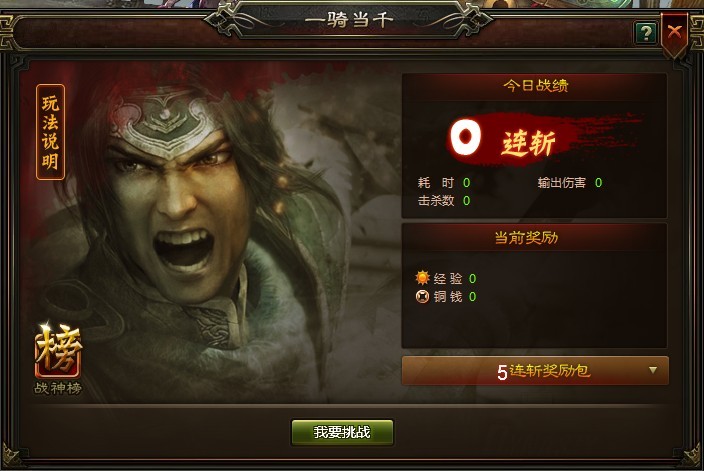The height and width of the screenshot is (471, 704).
Task: Select the 今日战绩 header
Action: tap(536, 86)
